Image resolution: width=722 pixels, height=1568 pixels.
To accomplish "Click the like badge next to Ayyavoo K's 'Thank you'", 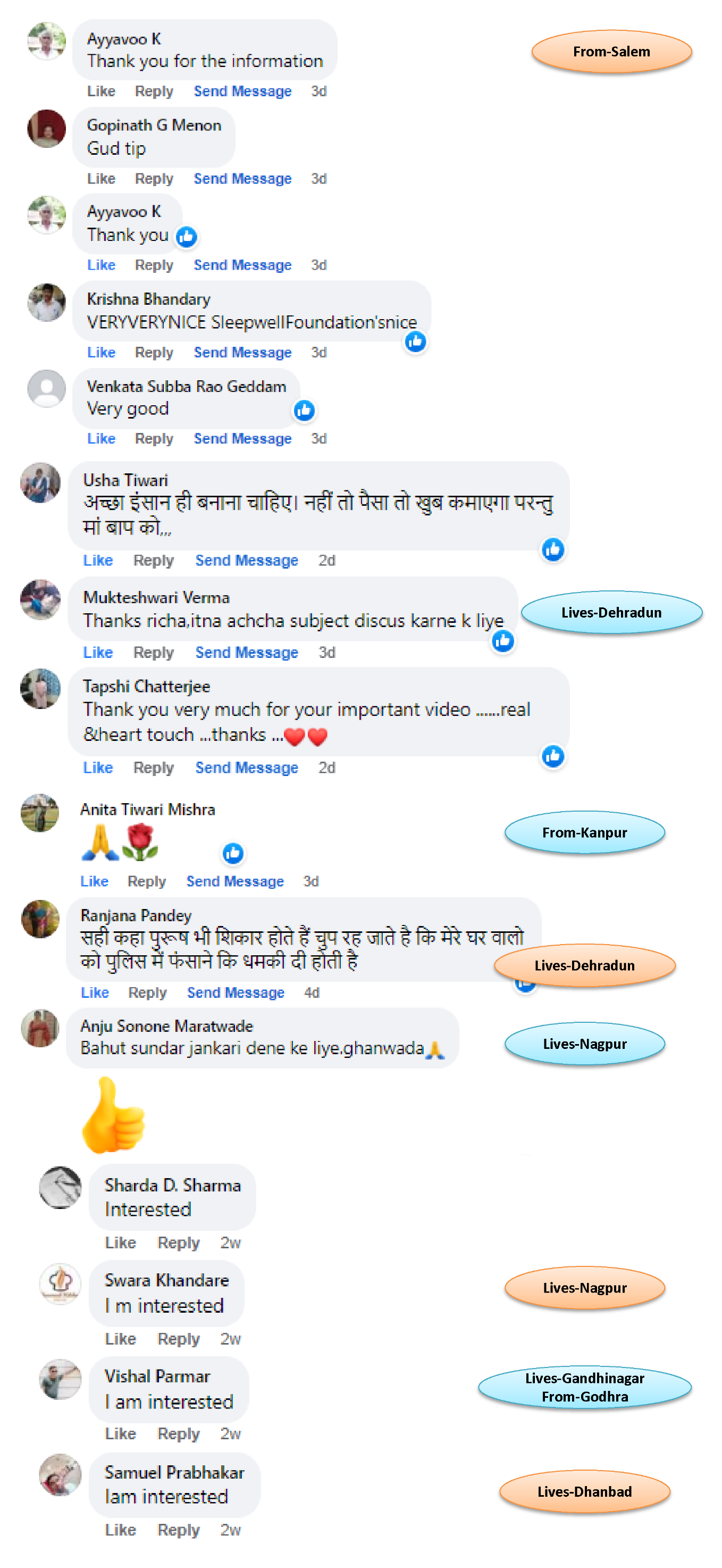I will click(x=187, y=236).
